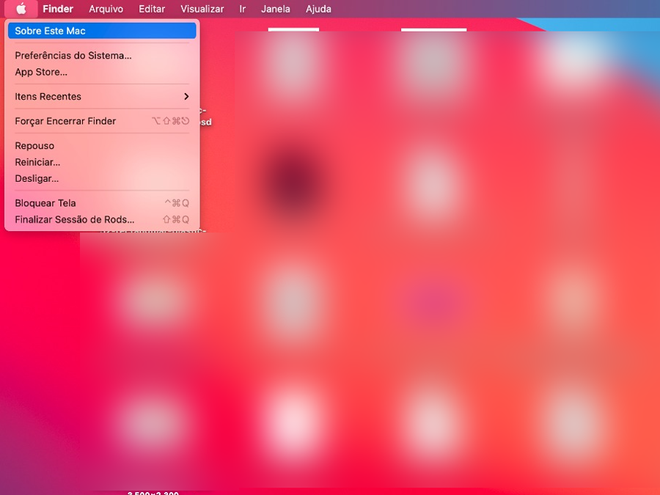Open the Editar menu
660x495 pixels.
(x=152, y=9)
